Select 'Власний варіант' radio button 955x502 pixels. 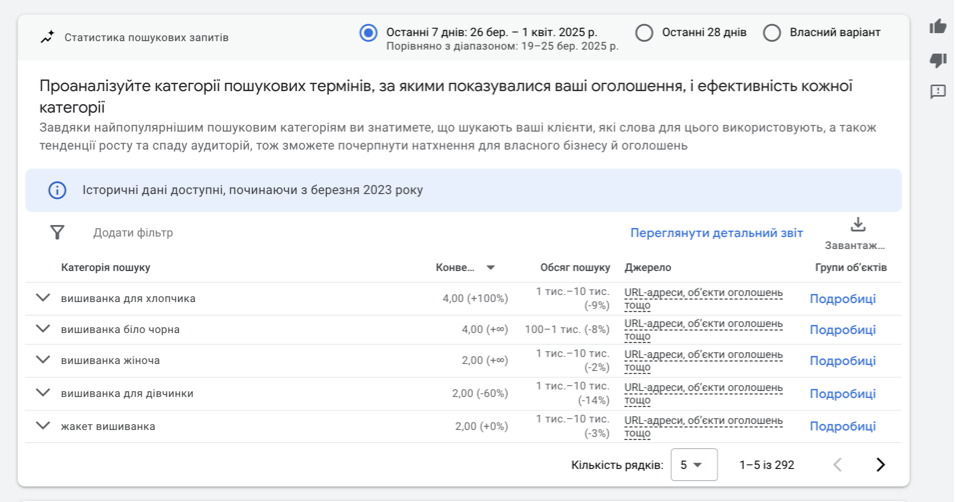(x=772, y=33)
